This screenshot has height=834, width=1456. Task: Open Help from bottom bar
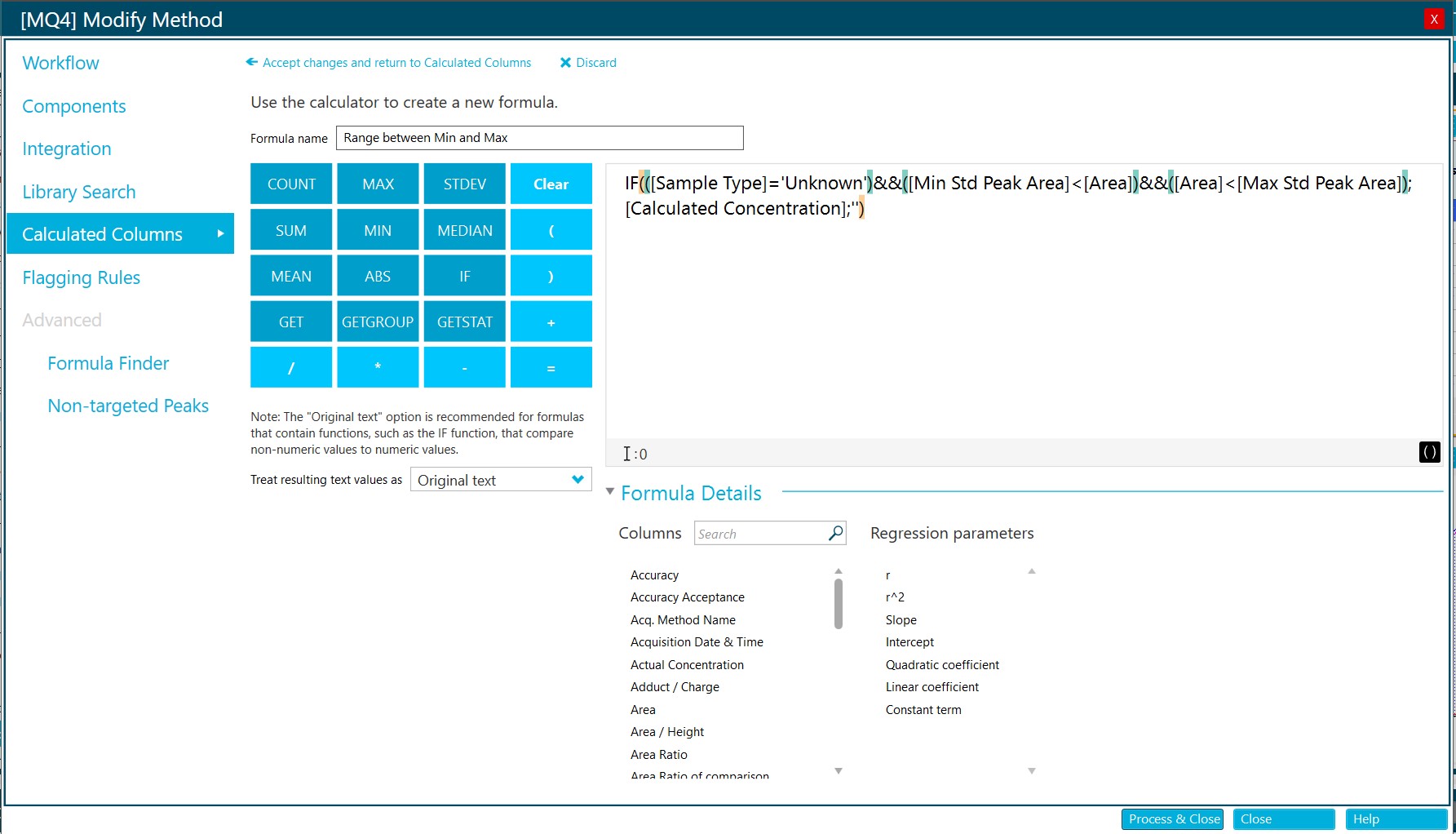tap(1396, 819)
